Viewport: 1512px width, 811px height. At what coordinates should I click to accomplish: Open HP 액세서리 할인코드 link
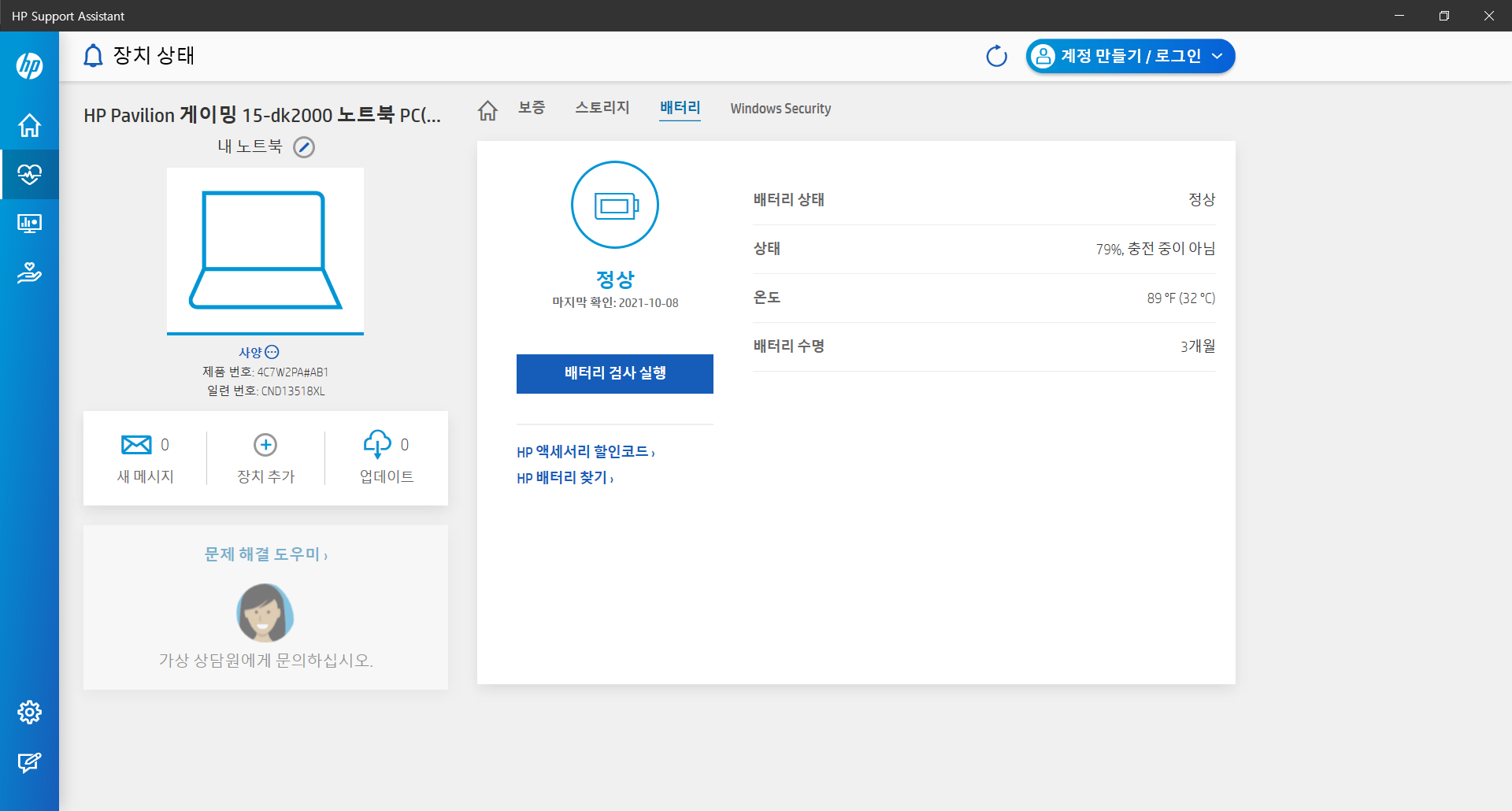pos(586,452)
